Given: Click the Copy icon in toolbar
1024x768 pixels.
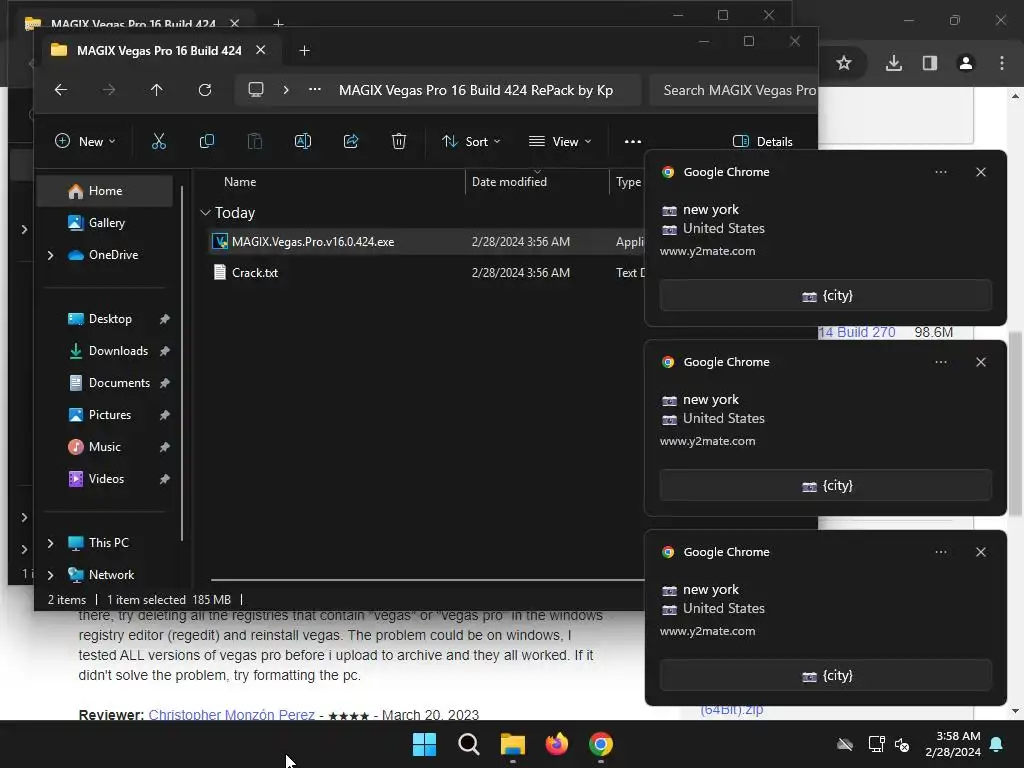Looking at the screenshot, I should click(x=207, y=141).
